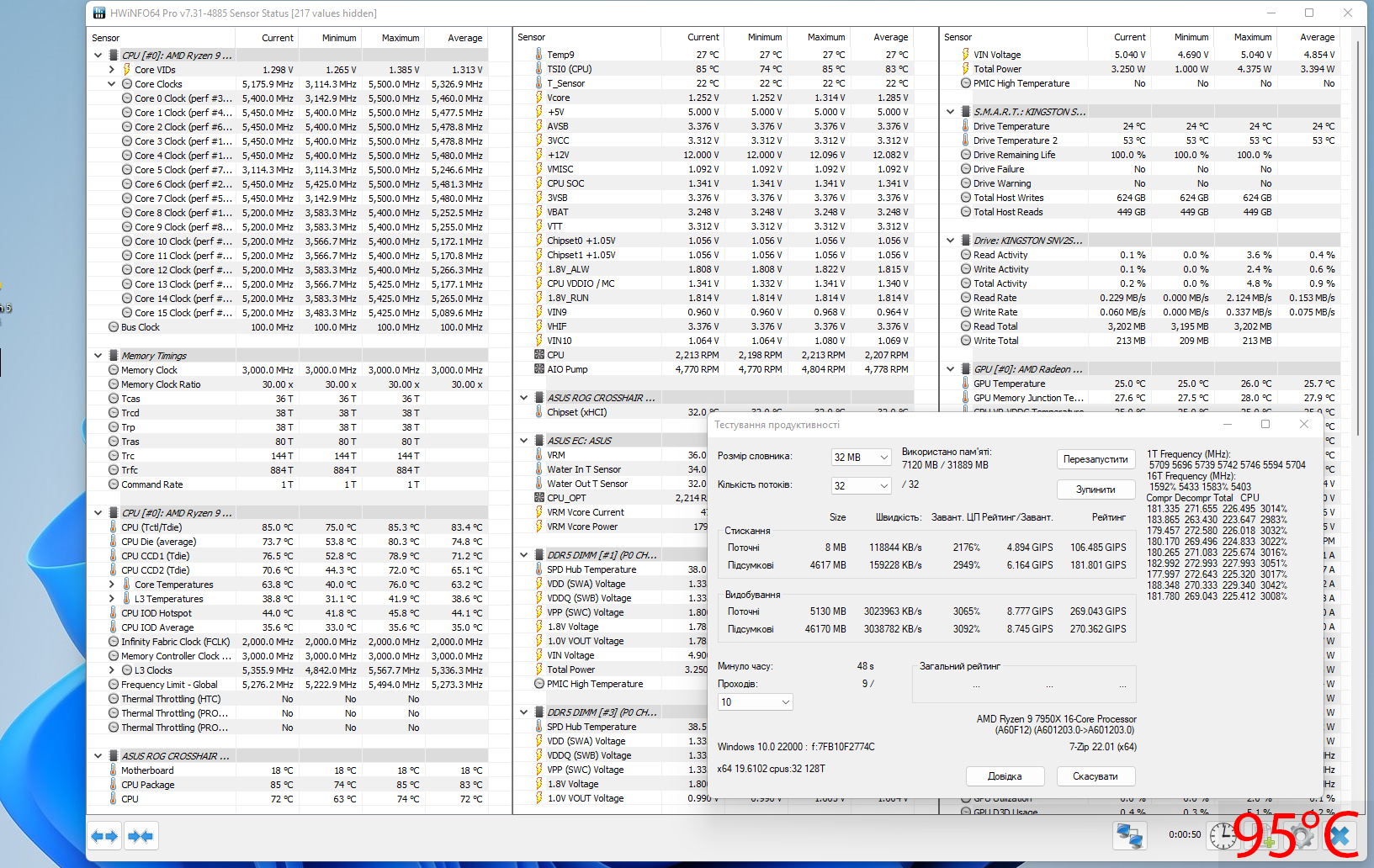Expand the Core Temperatures group

(111, 585)
